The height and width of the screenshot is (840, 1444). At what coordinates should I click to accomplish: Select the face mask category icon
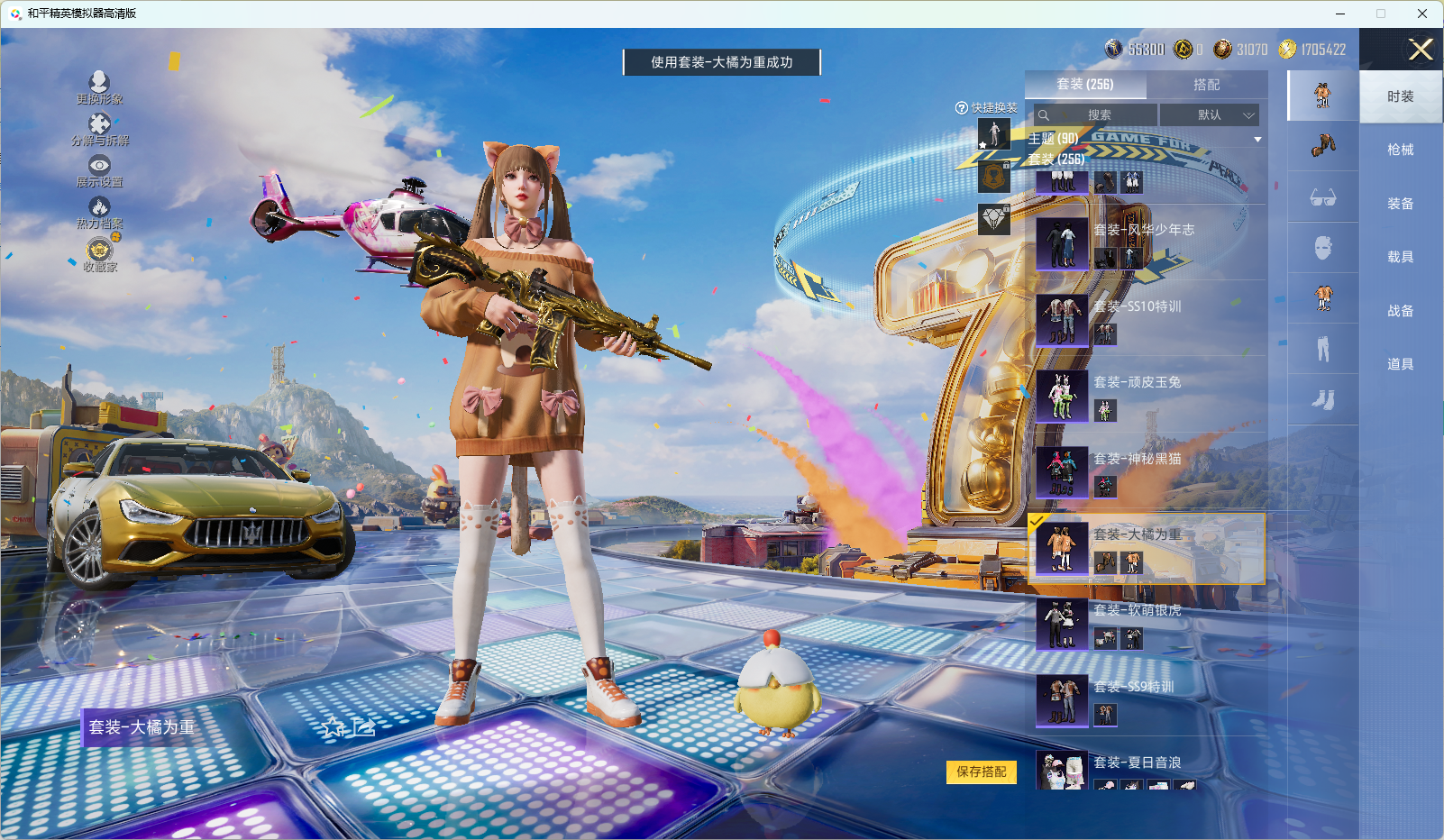pyautogui.click(x=1322, y=248)
